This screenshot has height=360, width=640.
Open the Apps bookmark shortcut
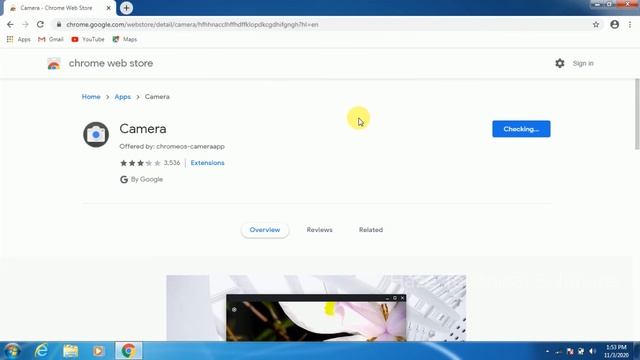[x=18, y=39]
